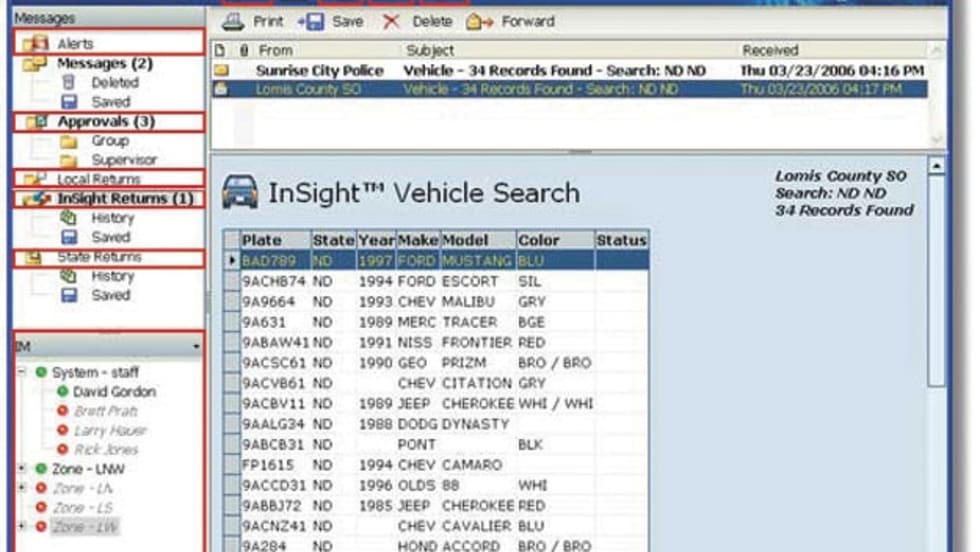Screen dimensions: 980x552
Task: Click the Plate column header
Action: (x=262, y=240)
